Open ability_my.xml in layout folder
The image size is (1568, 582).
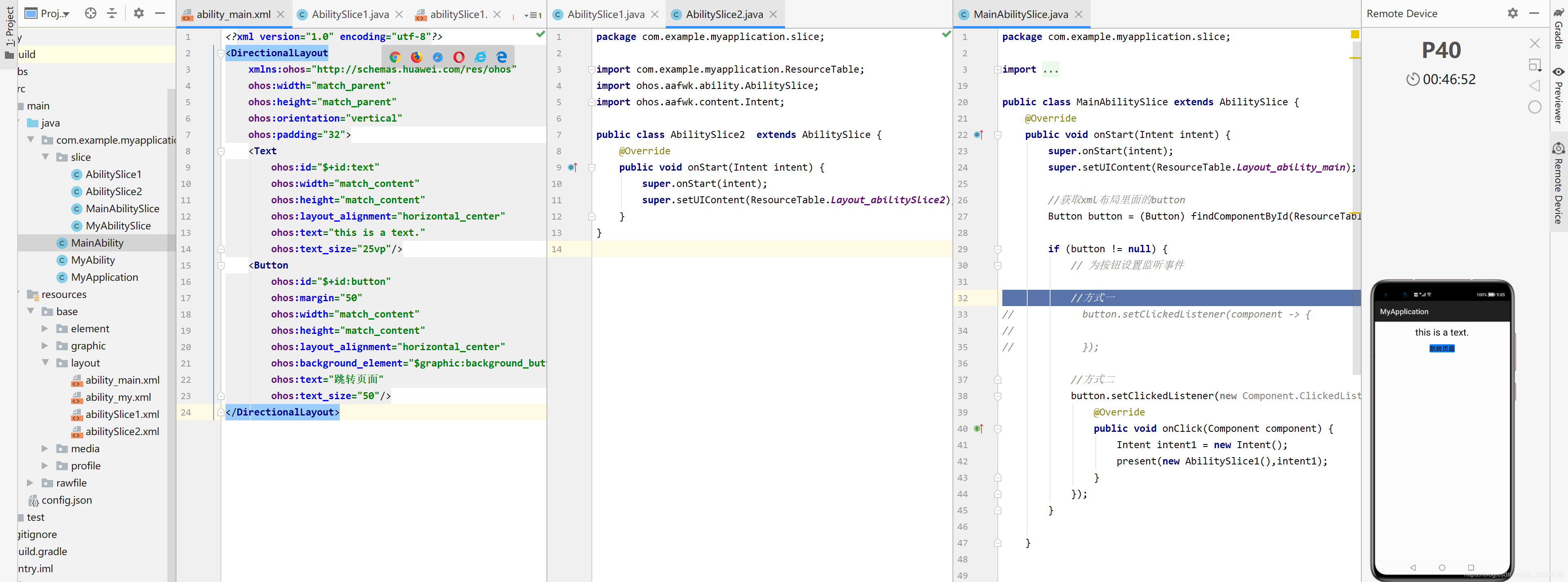point(118,397)
